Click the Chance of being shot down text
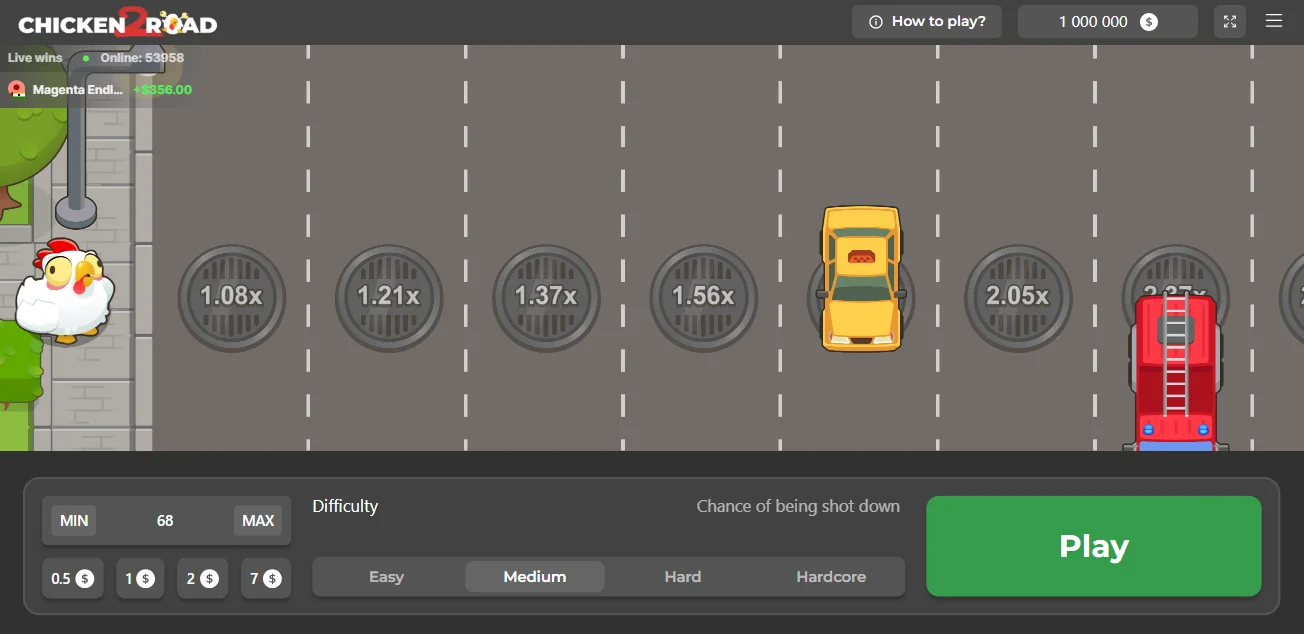 (798, 506)
